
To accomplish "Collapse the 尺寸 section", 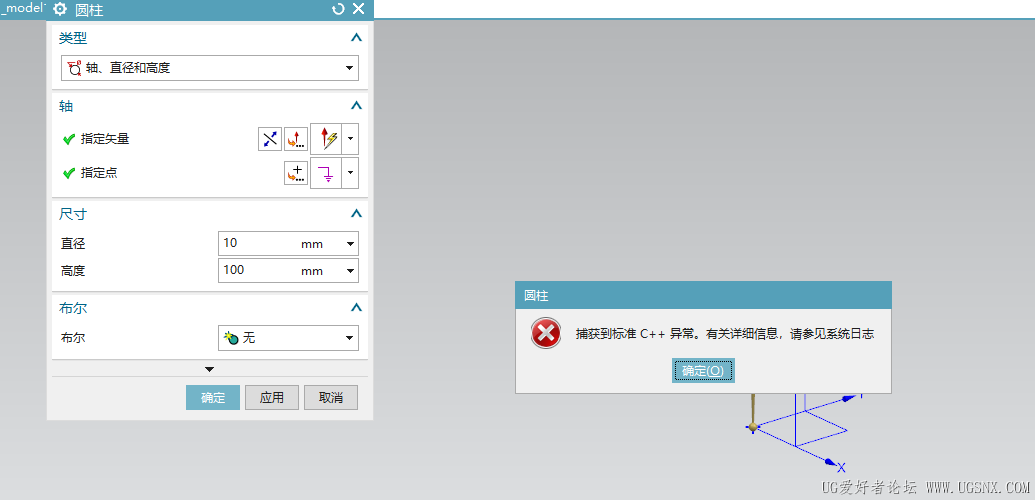I will point(356,213).
